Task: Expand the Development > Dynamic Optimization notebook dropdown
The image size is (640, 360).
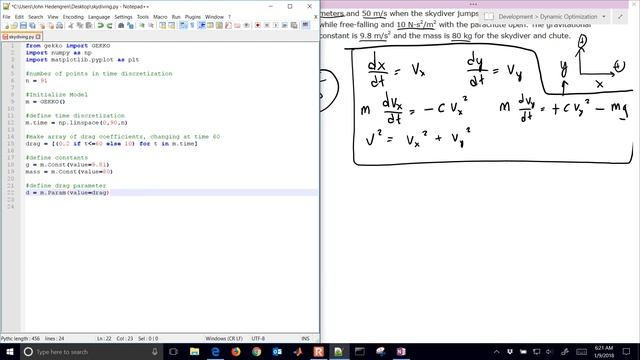Action: pyautogui.click(x=604, y=17)
